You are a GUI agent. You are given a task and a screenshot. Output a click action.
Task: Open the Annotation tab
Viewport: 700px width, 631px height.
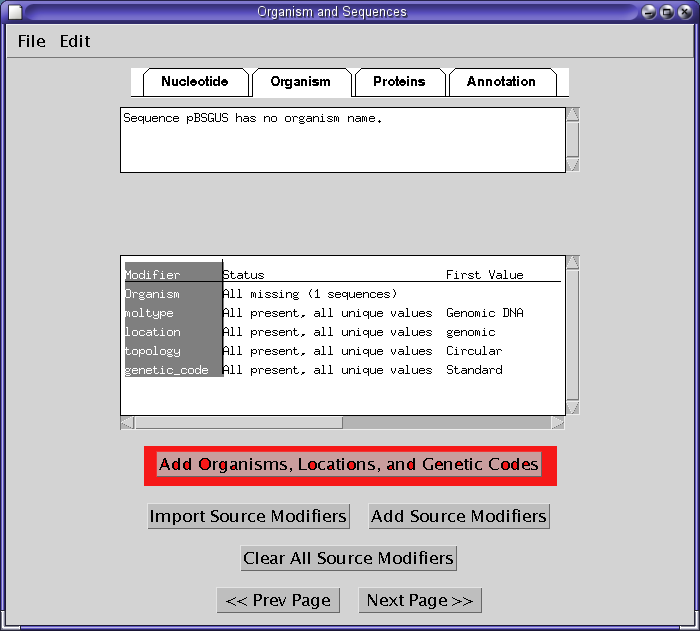[500, 82]
